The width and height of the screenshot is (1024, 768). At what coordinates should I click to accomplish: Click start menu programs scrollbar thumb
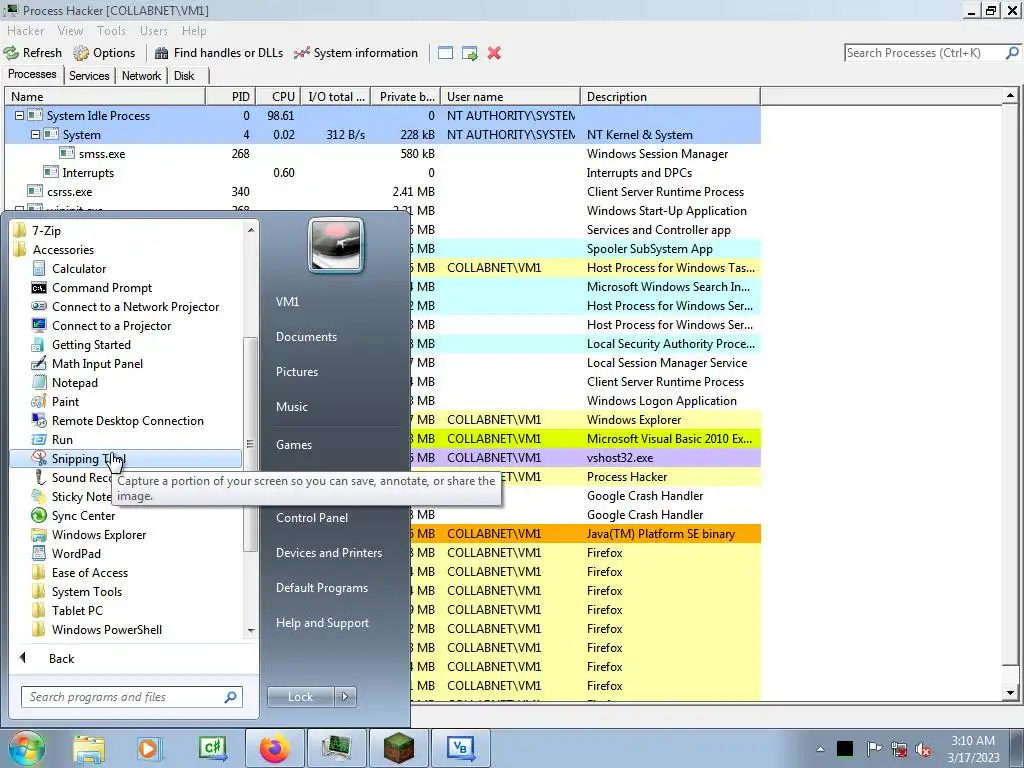pos(249,444)
